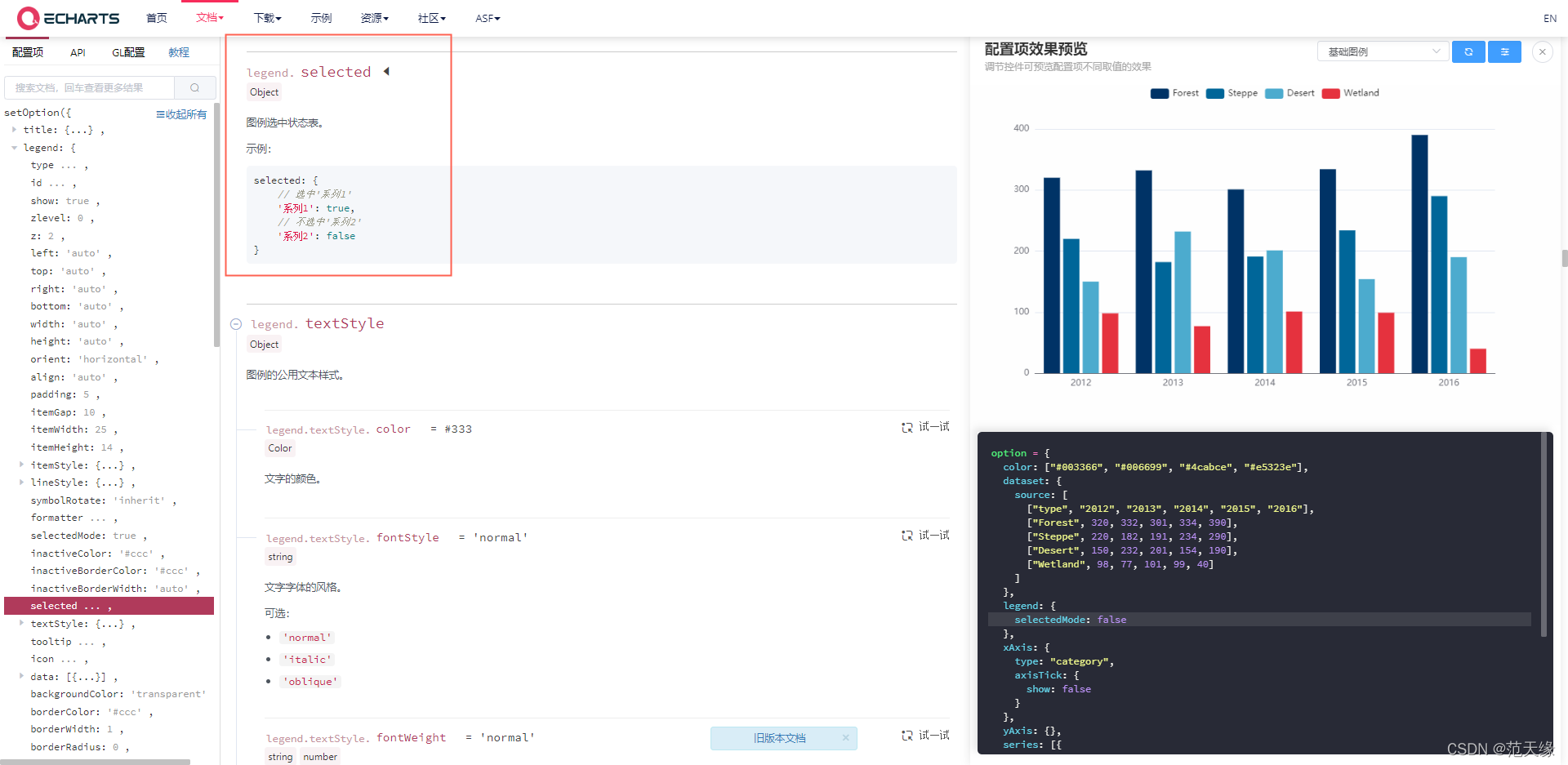Toggle Steppe legend item

1232,93
